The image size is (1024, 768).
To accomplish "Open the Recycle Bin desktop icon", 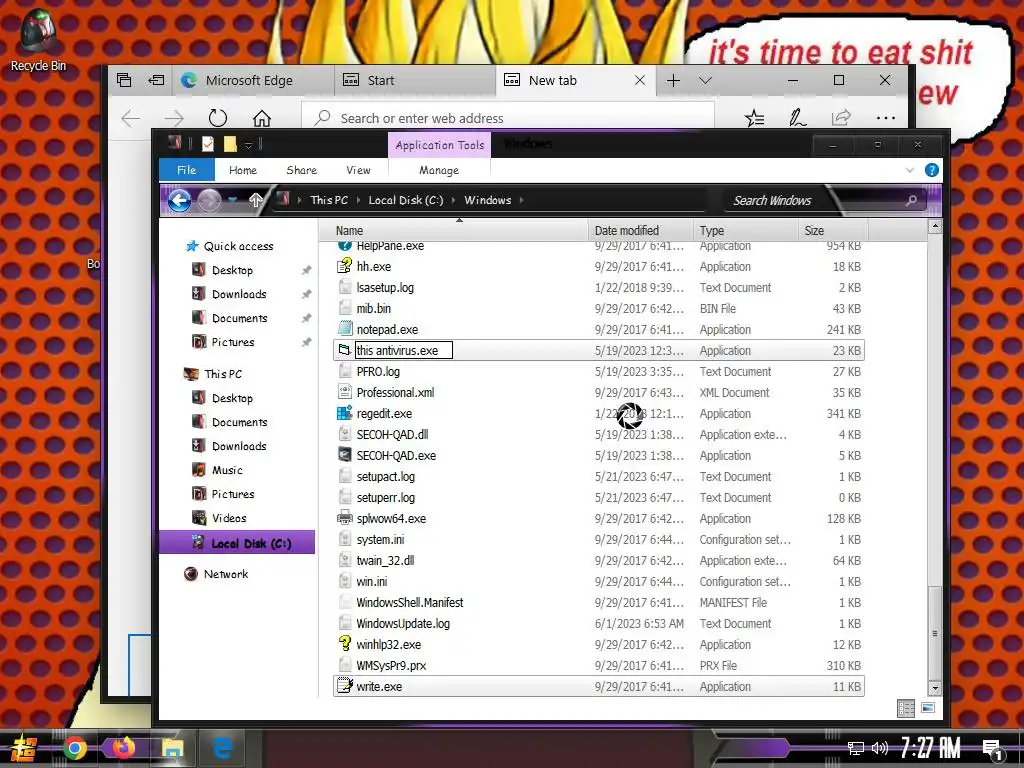I will [38, 40].
